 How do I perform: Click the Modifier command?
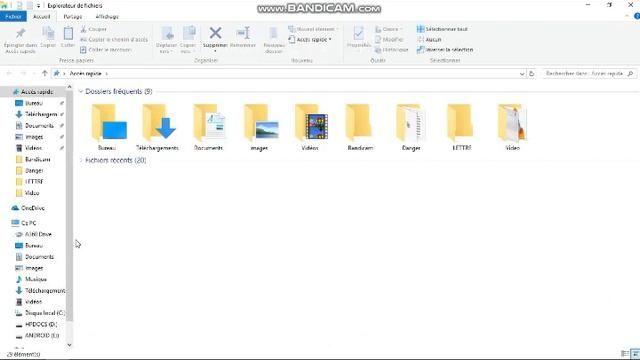[389, 39]
